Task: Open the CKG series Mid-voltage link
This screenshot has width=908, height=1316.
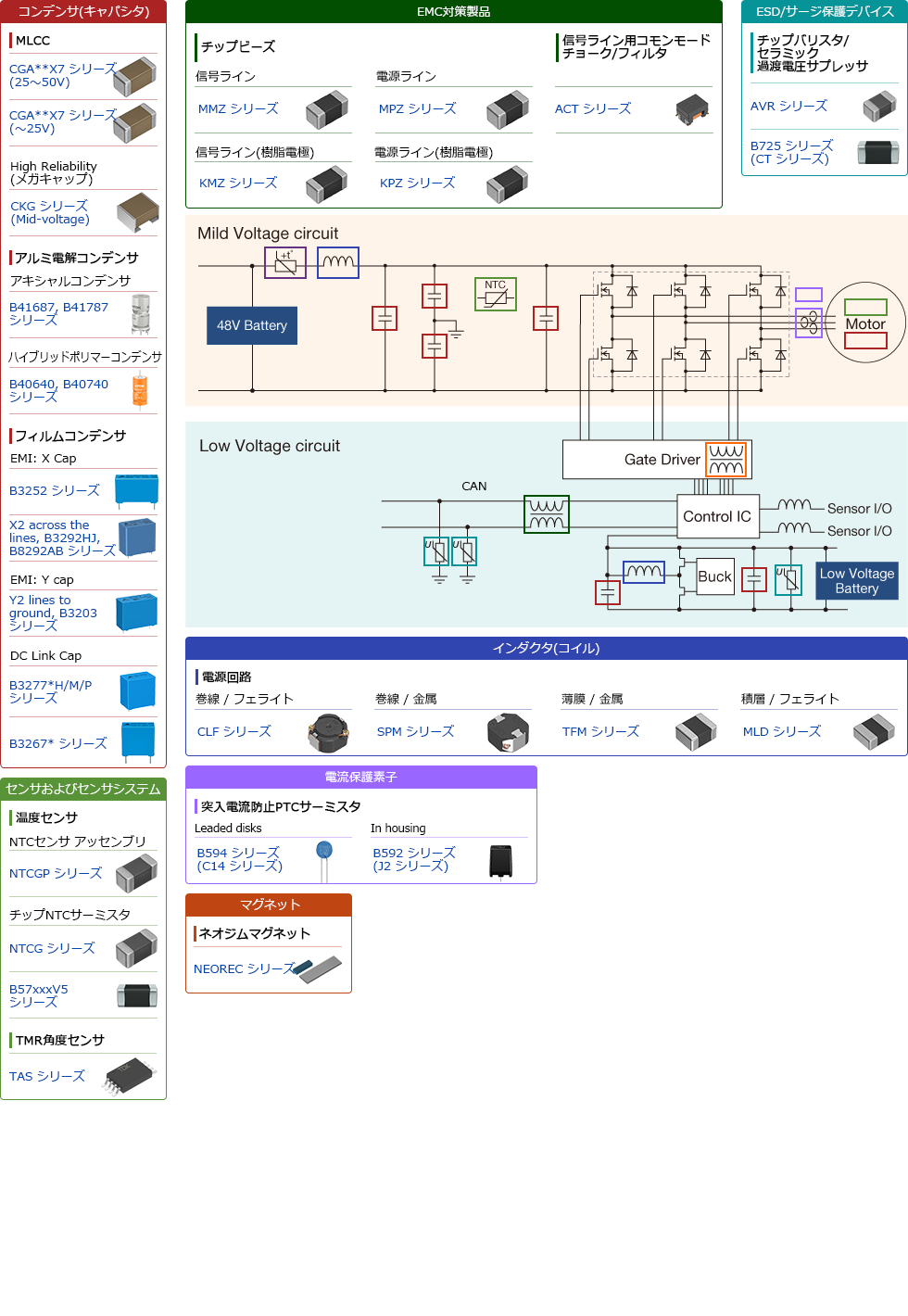Action: pyautogui.click(x=50, y=213)
